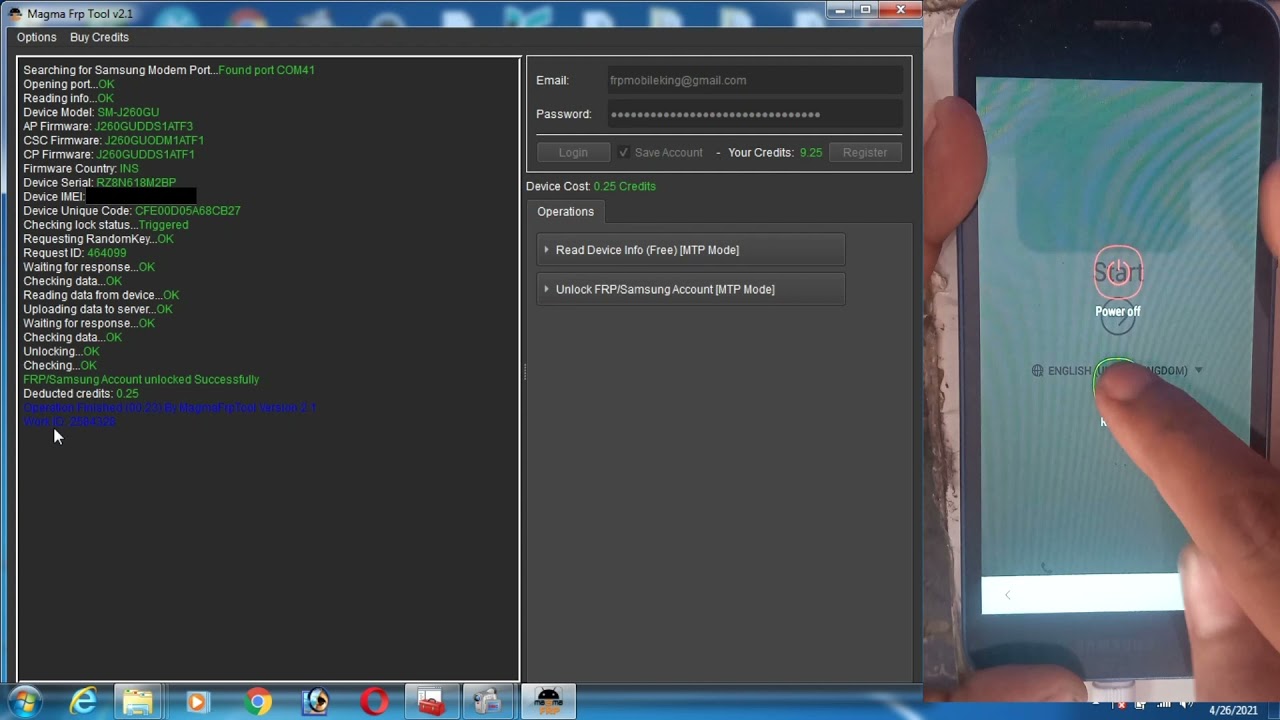Select the Magma FRP taskbar icon
The image size is (1280, 720).
tap(548, 702)
